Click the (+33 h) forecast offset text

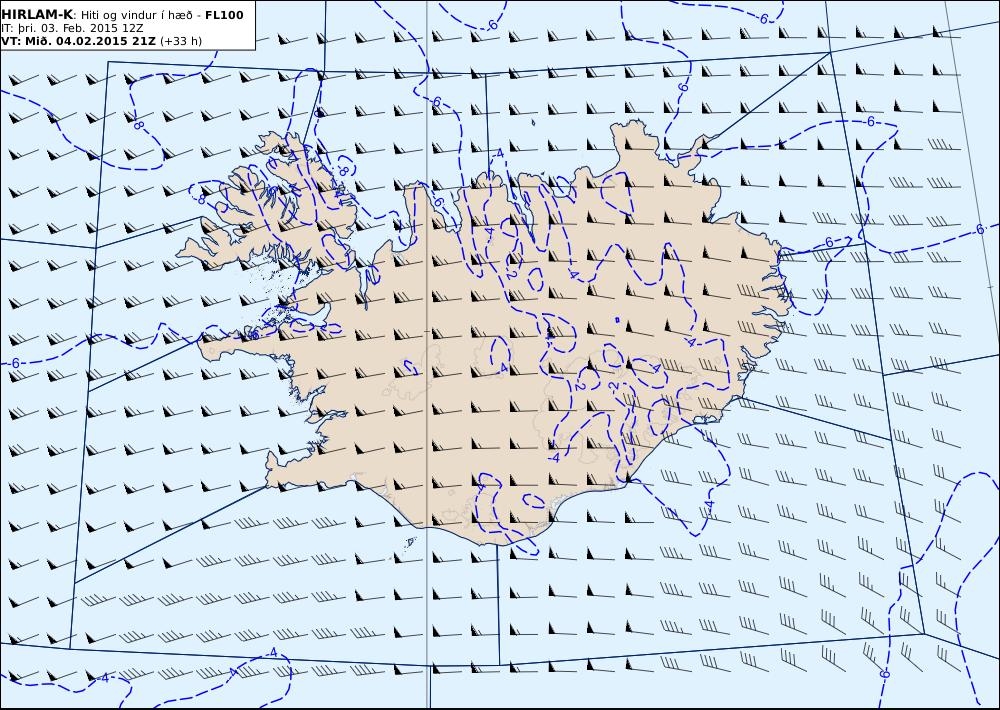pos(180,41)
